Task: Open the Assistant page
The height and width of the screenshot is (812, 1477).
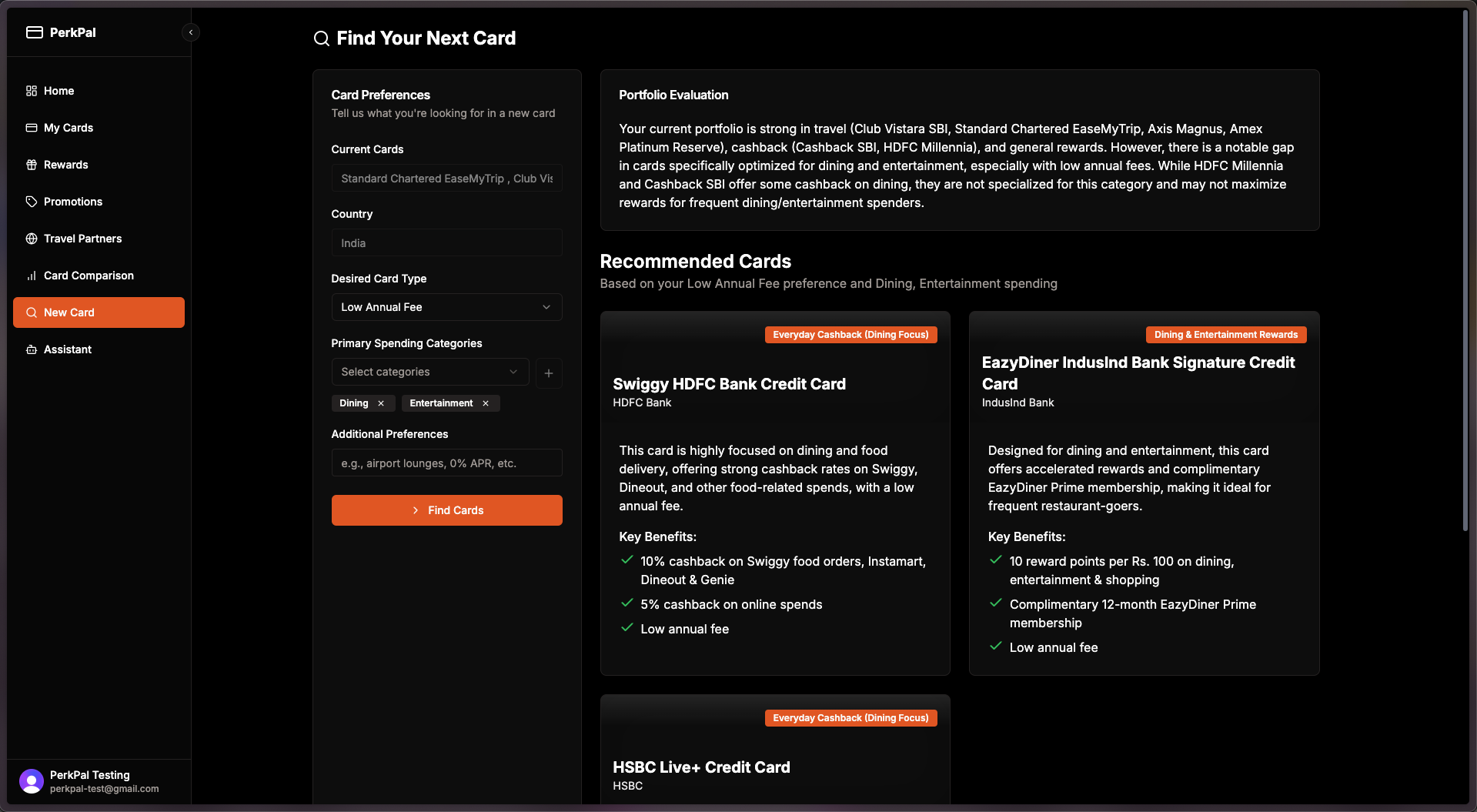Action: (x=99, y=349)
